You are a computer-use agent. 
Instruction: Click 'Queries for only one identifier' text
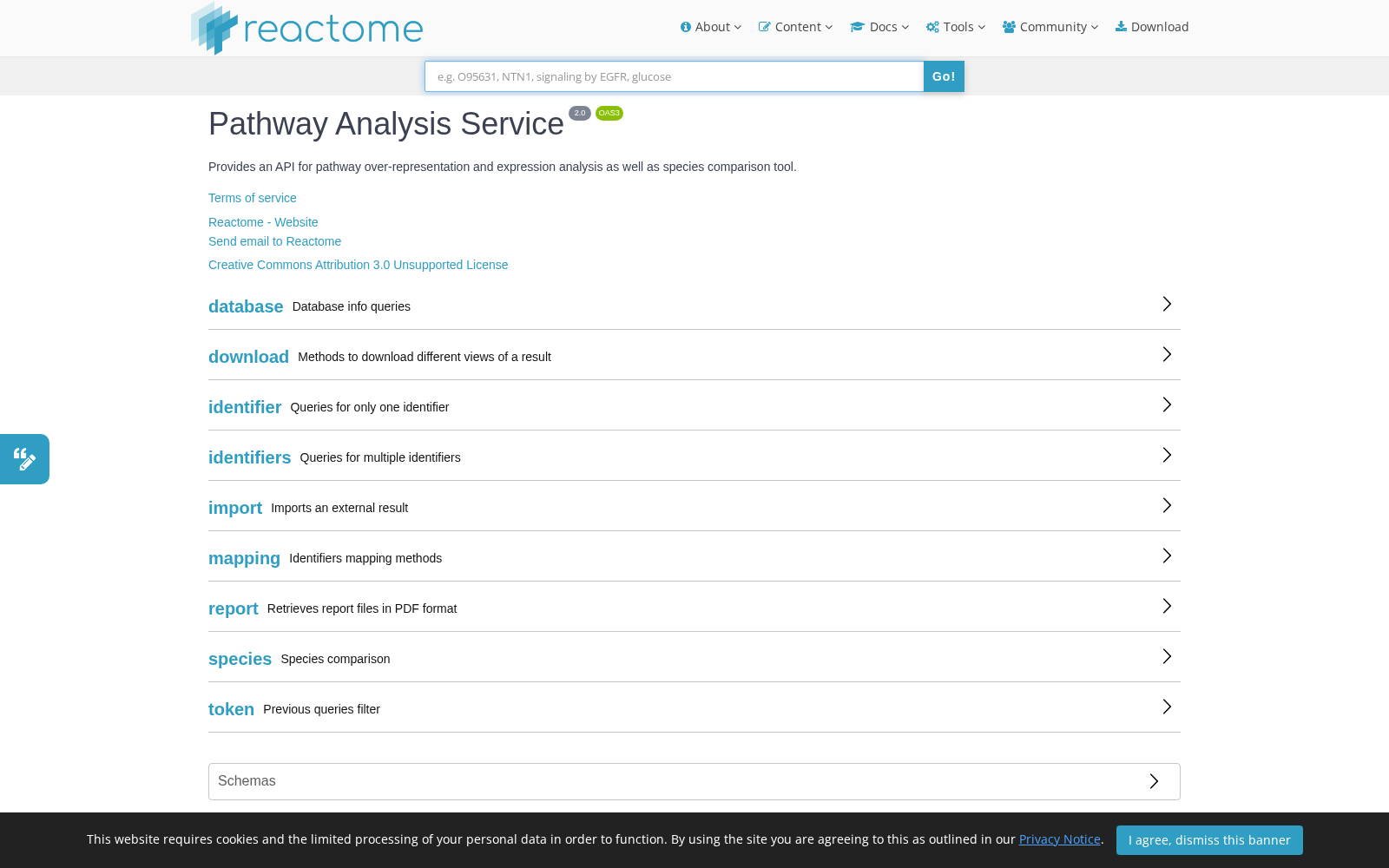[x=370, y=407]
